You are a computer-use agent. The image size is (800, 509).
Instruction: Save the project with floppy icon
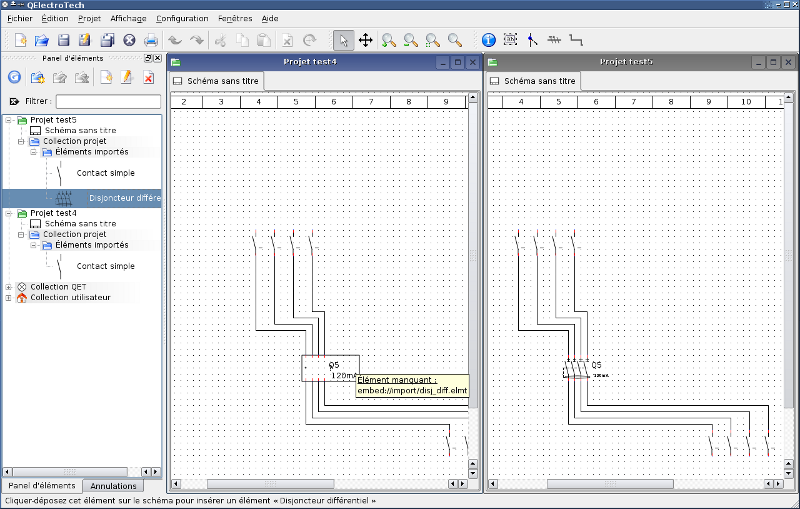pos(63,40)
